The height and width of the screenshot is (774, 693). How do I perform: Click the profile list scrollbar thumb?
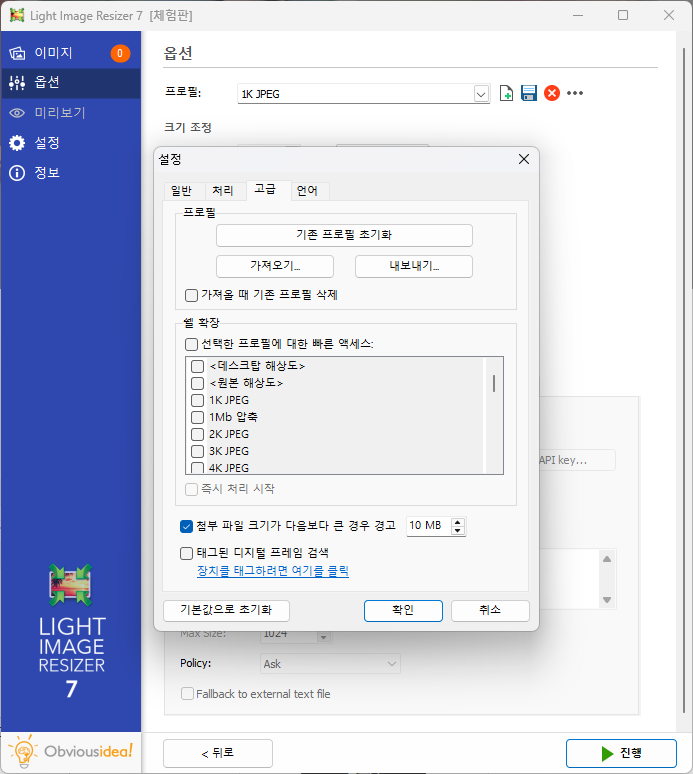(494, 384)
